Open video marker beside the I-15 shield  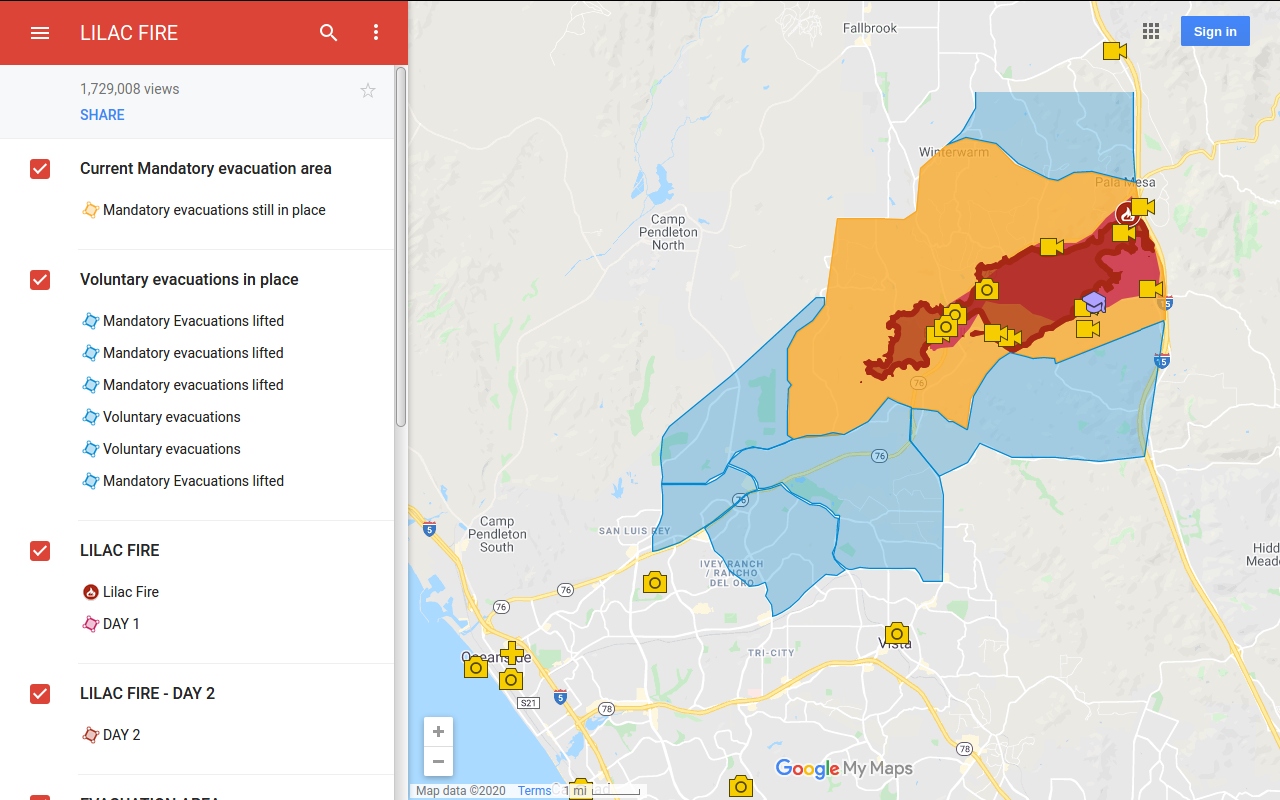(x=1151, y=290)
